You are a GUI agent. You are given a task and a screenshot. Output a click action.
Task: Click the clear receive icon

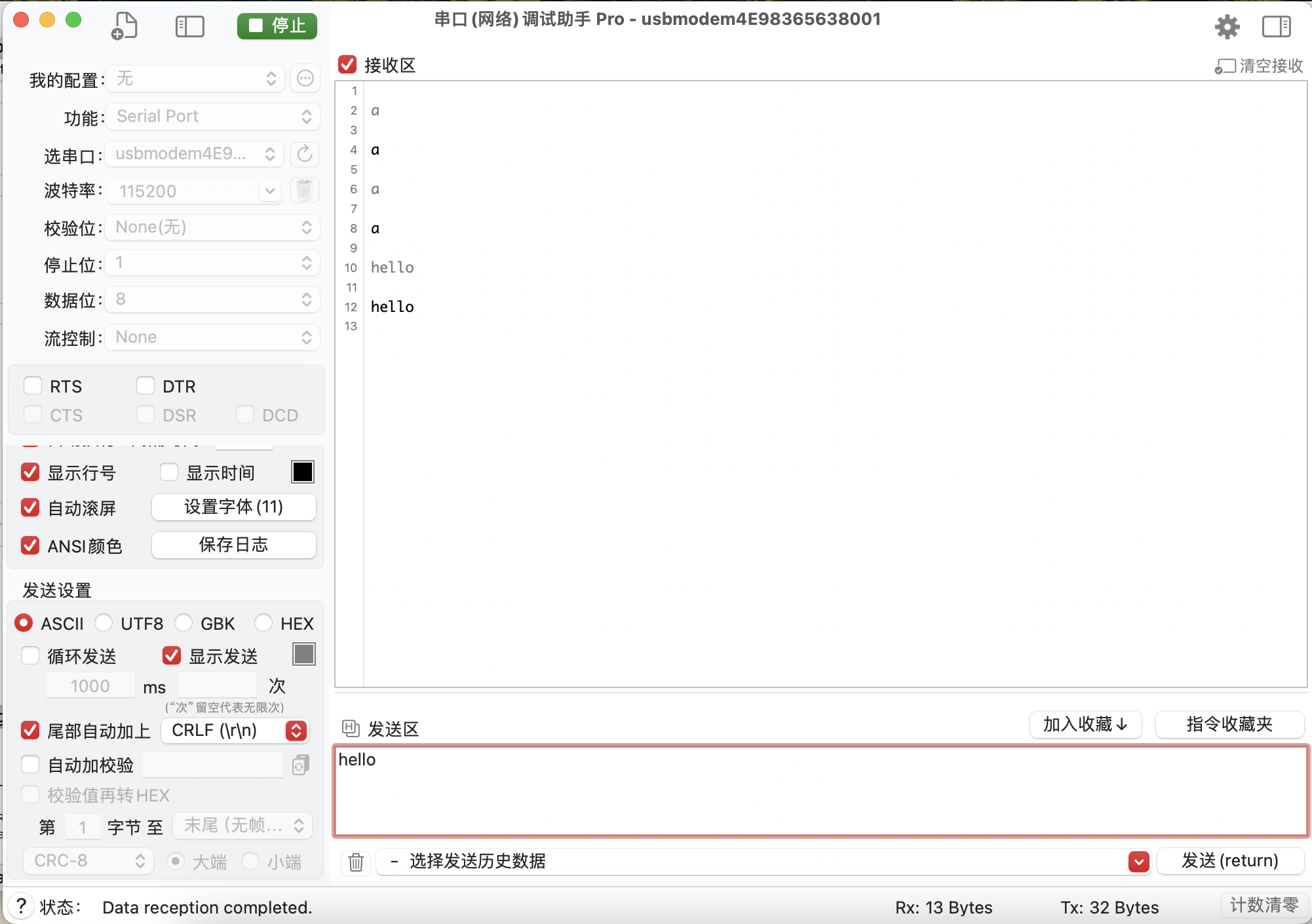1225,66
